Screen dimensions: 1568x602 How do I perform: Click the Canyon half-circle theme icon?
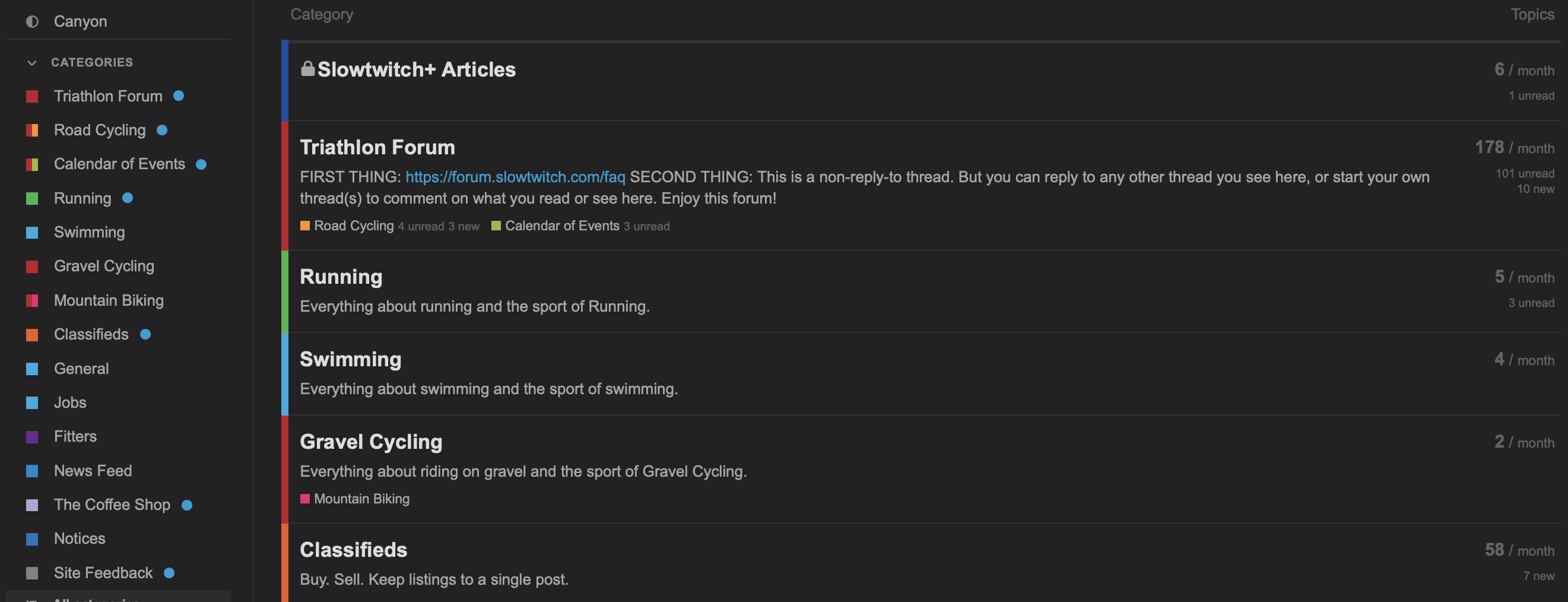(32, 22)
